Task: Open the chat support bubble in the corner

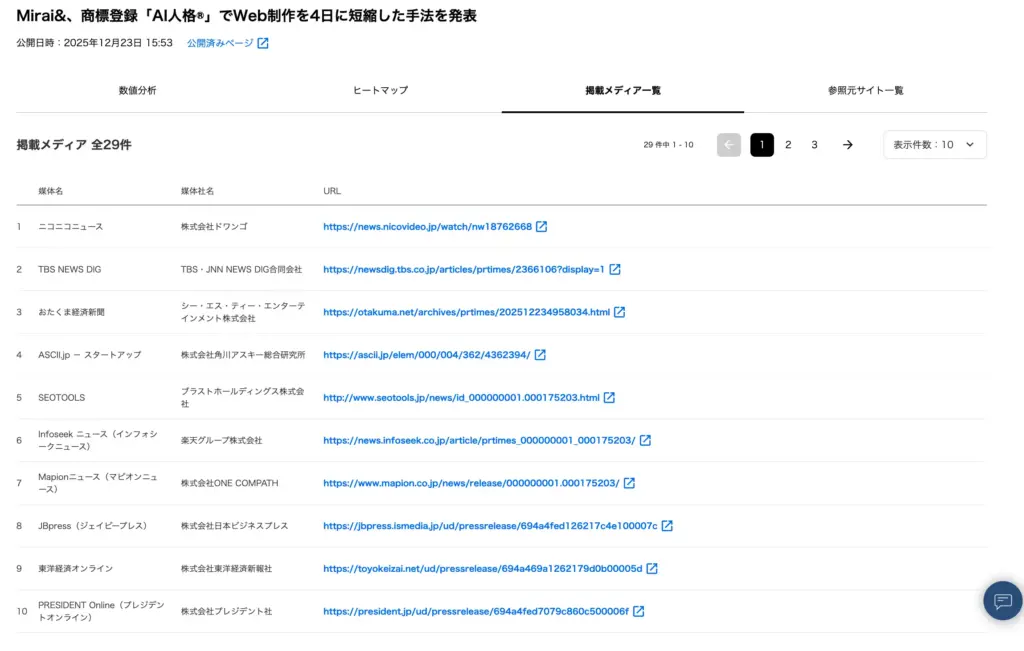Action: point(1003,600)
